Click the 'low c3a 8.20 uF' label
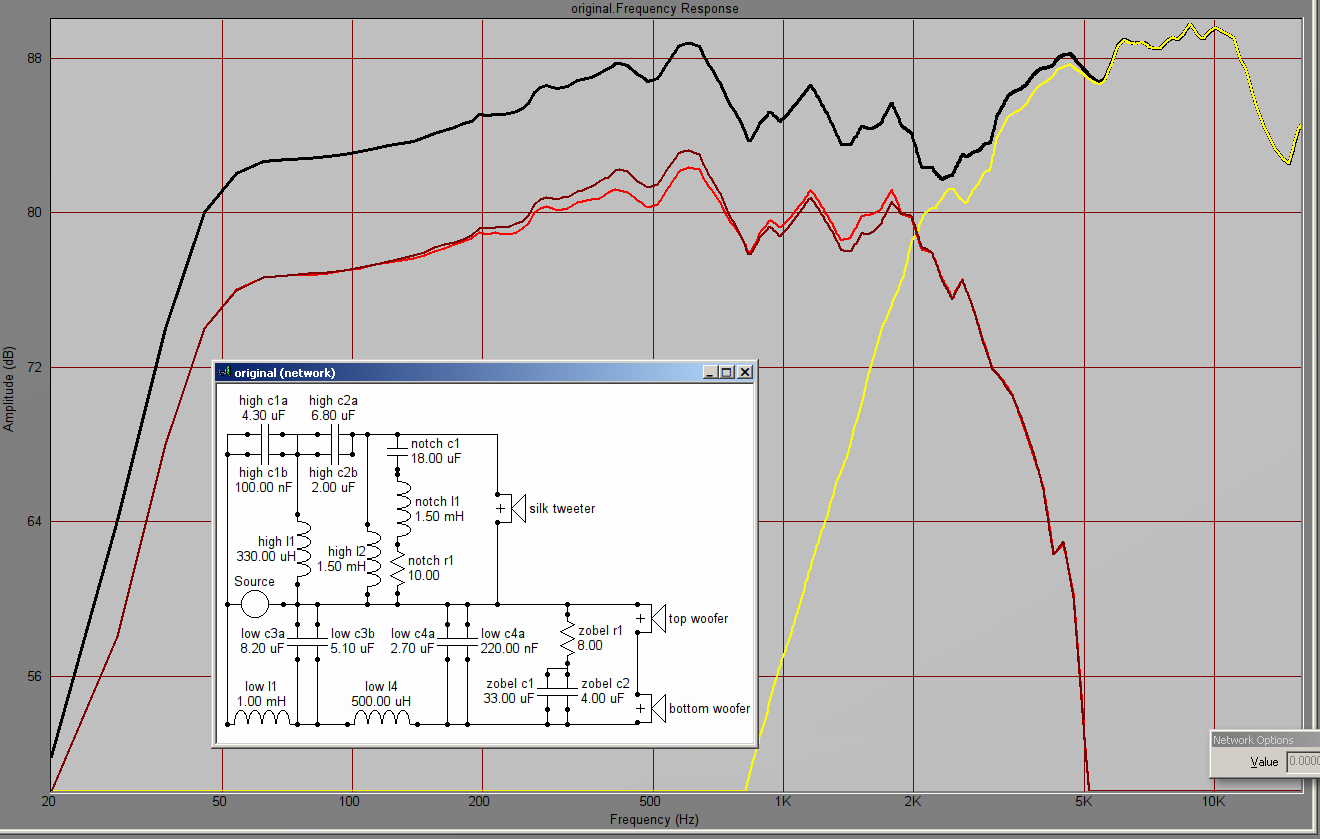Screen dimensions: 1320x839 [x=262, y=641]
